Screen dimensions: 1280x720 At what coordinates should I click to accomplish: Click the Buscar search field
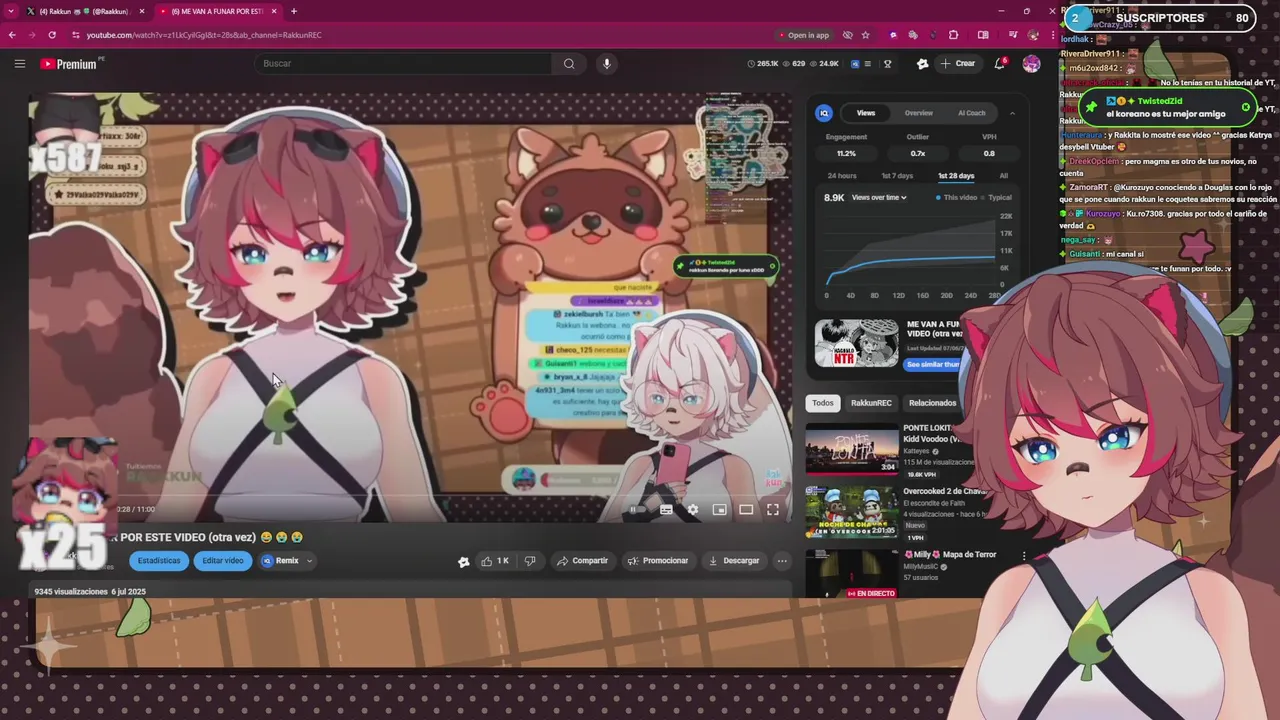[x=402, y=64]
